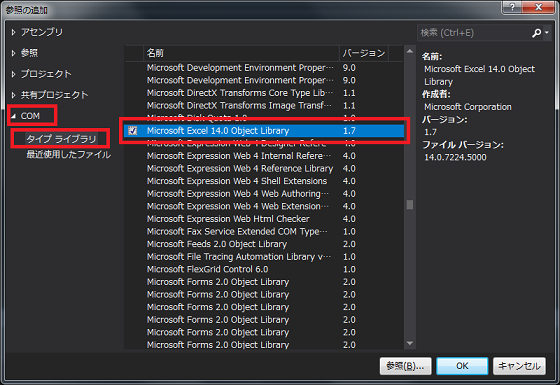Select 最近使用したファイル under COM
Image resolution: width=560 pixels, height=385 pixels.
pos(68,155)
